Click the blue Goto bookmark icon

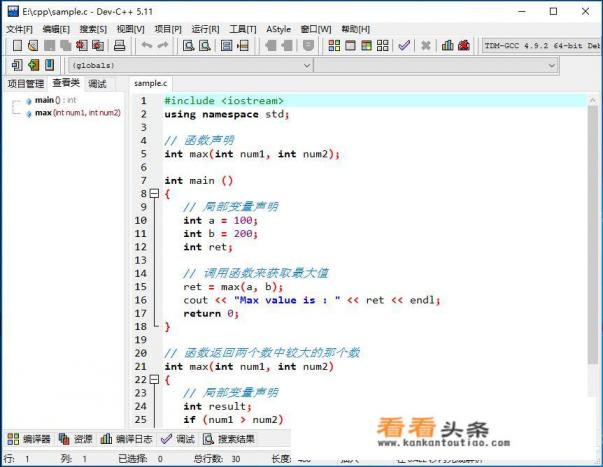pyautogui.click(x=49, y=65)
